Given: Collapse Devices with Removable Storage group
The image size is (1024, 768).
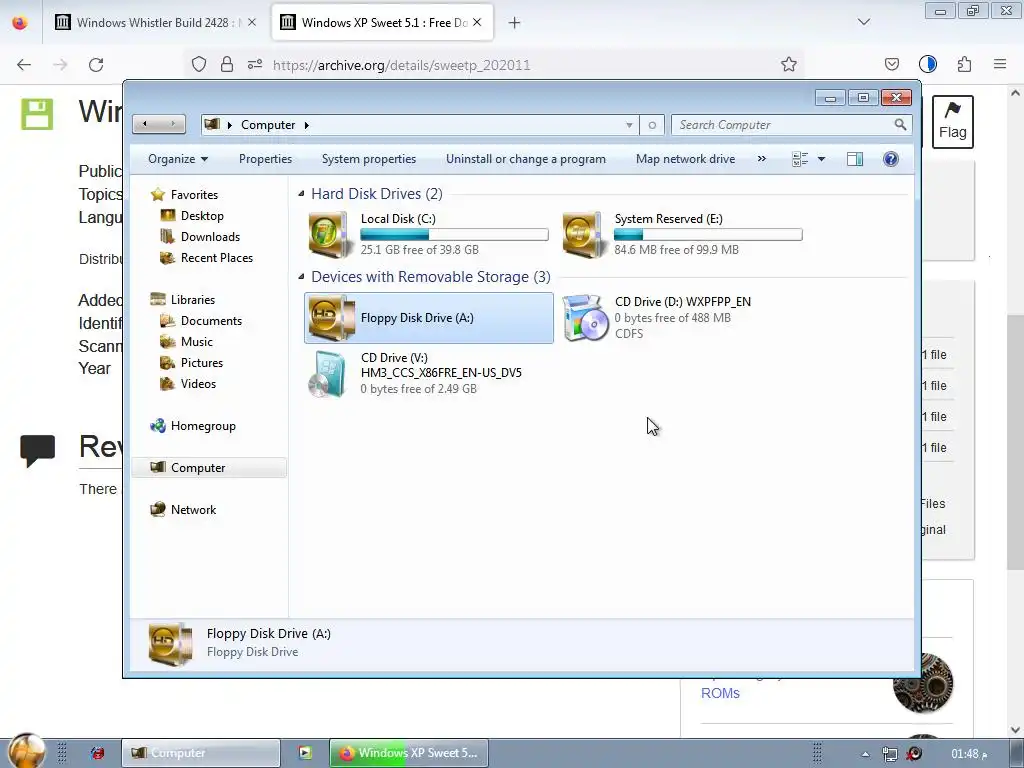Looking at the screenshot, I should point(301,276).
